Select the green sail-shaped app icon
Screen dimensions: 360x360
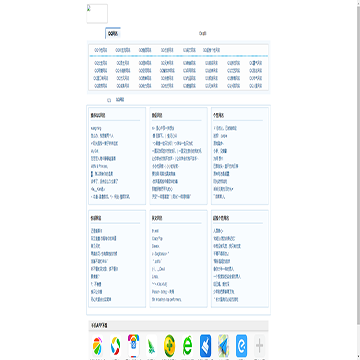pos(151,347)
